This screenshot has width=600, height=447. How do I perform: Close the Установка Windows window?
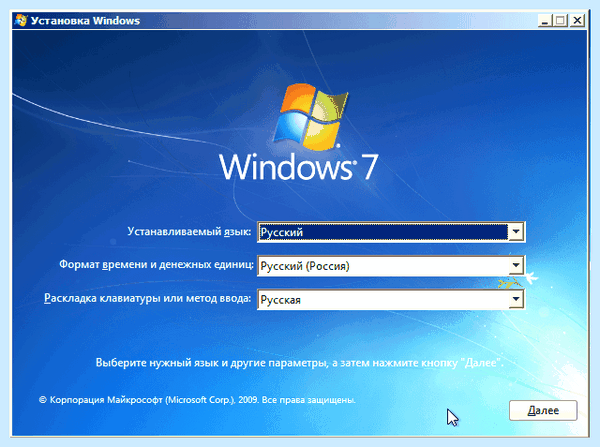(x=577, y=20)
